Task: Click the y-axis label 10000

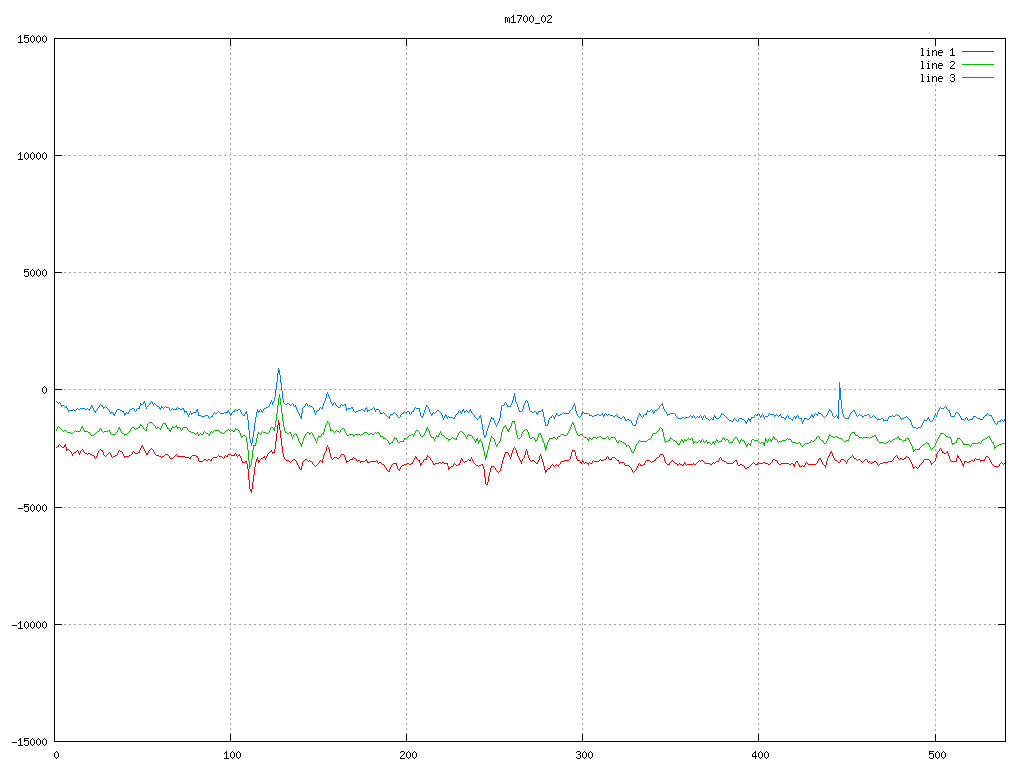Action: point(33,156)
